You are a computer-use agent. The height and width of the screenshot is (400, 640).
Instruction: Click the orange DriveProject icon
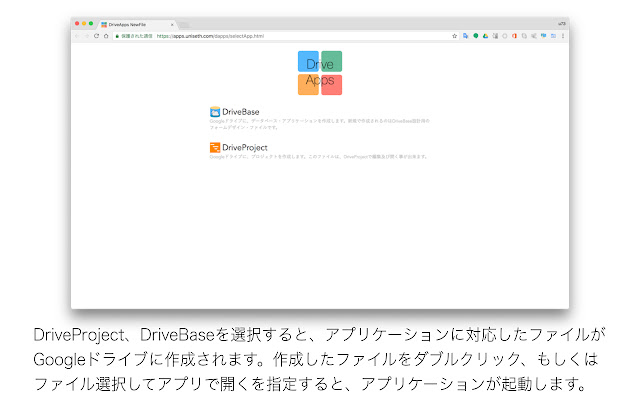(x=215, y=147)
